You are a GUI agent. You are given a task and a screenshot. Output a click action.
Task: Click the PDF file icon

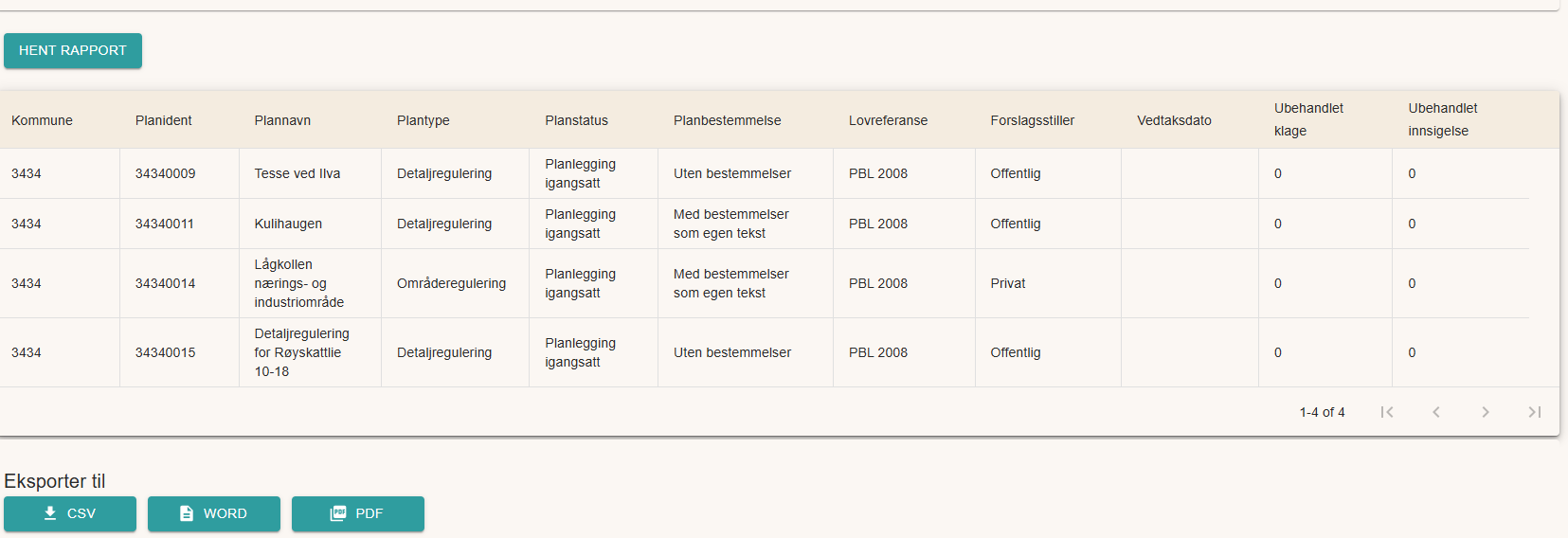pyautogui.click(x=338, y=513)
